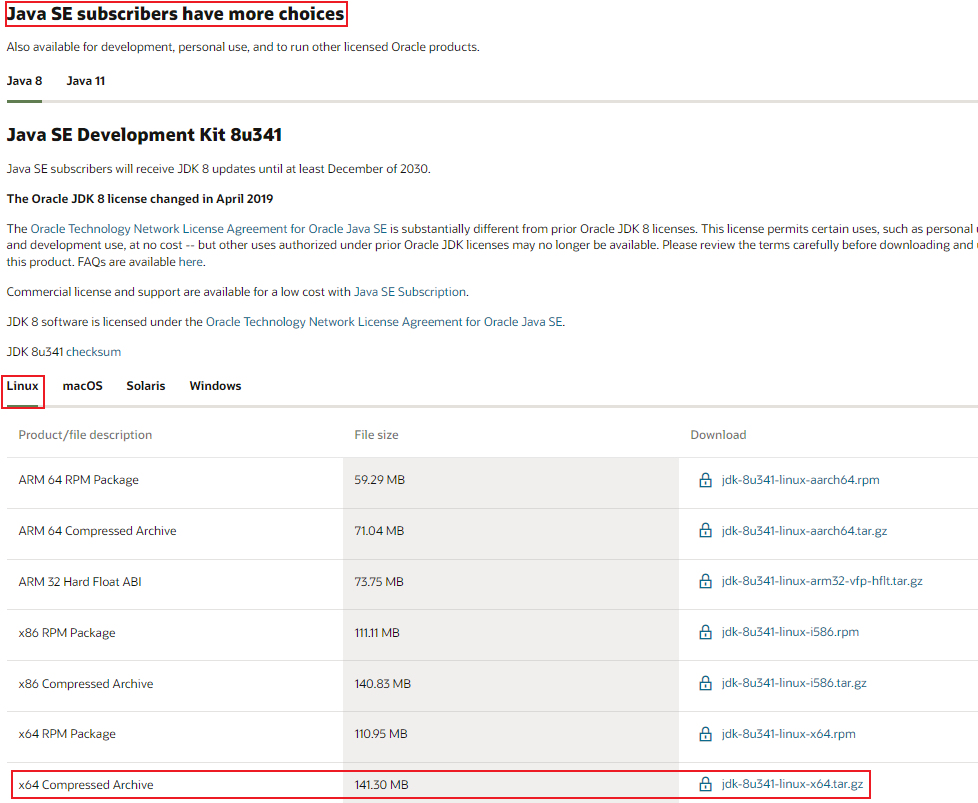Click lock icon beside jdk-8u341-linux-aarch64.tar.gz
Screen dimensions: 978x803
pyautogui.click(x=705, y=530)
